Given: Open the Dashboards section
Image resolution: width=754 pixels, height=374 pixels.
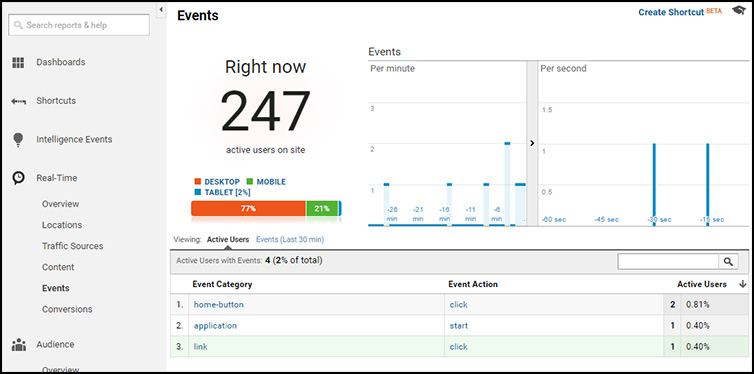Looking at the screenshot, I should (61, 62).
